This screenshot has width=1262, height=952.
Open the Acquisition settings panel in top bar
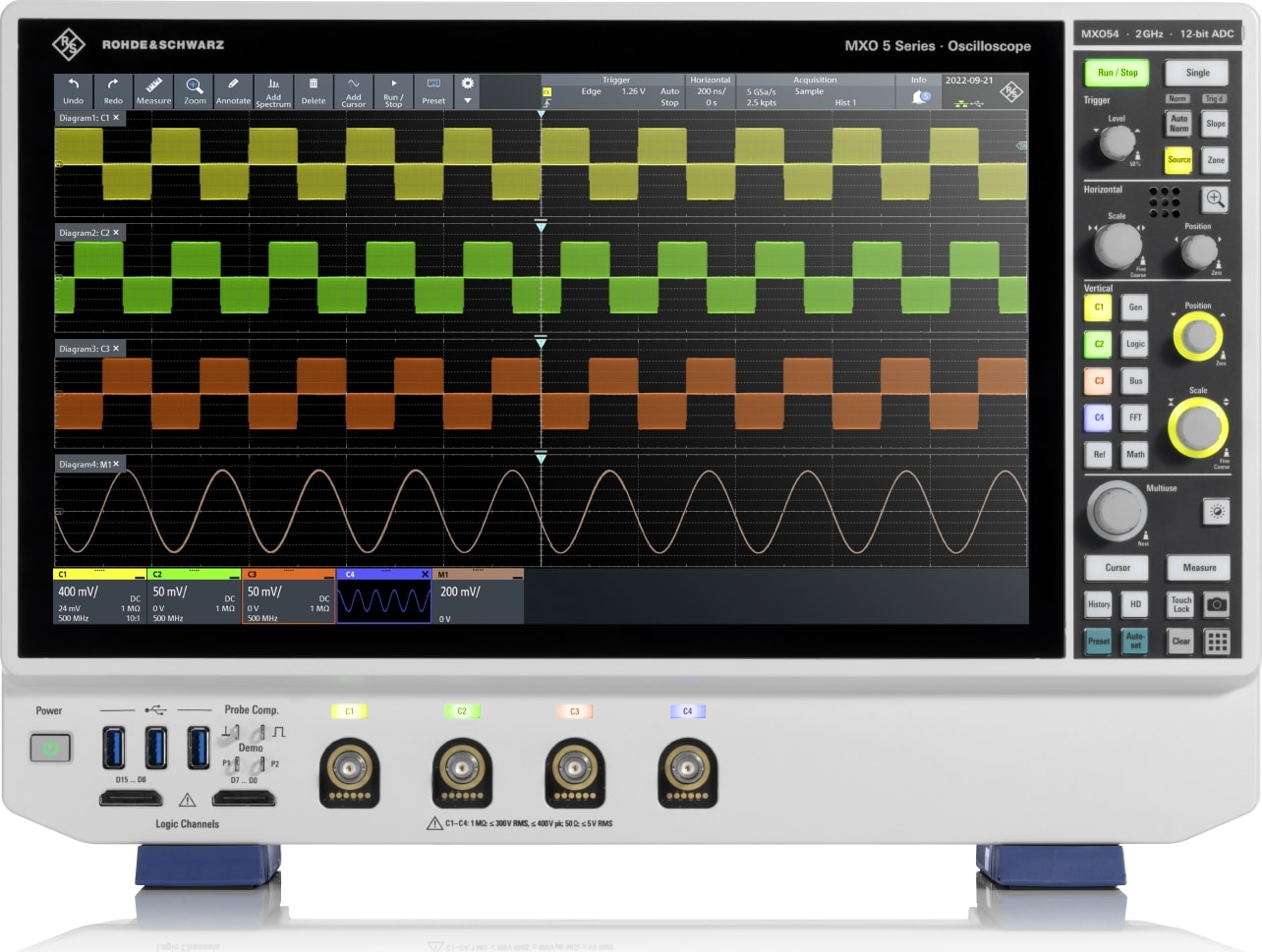(815, 91)
